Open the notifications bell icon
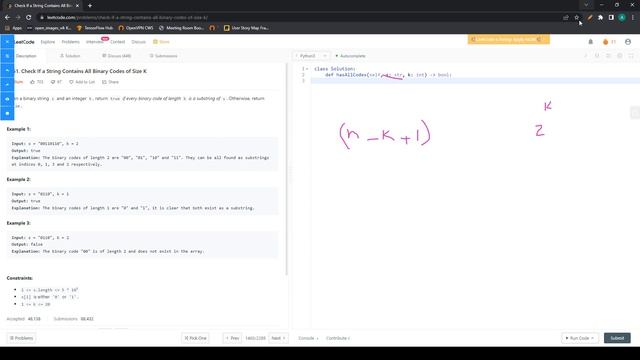This screenshot has height=360, width=640. 591,42
